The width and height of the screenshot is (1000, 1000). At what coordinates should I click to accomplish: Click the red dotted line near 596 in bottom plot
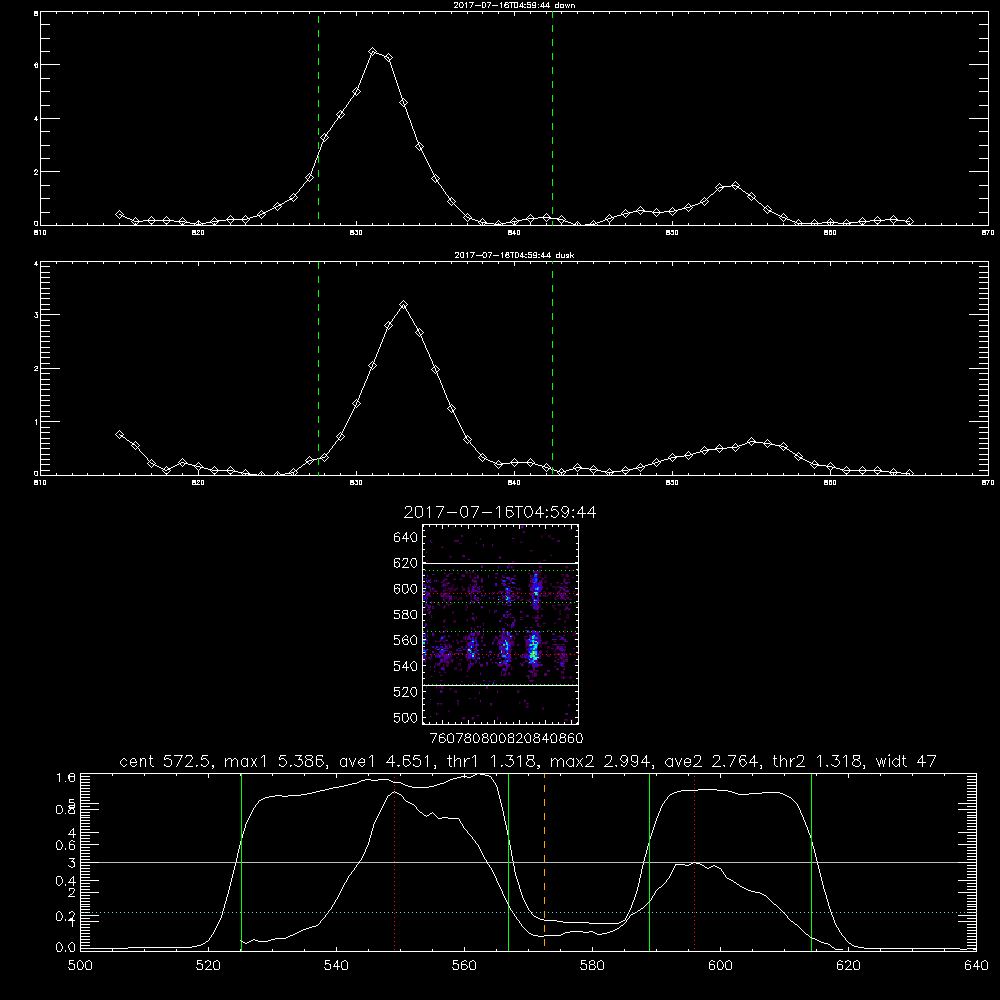pyautogui.click(x=694, y=861)
